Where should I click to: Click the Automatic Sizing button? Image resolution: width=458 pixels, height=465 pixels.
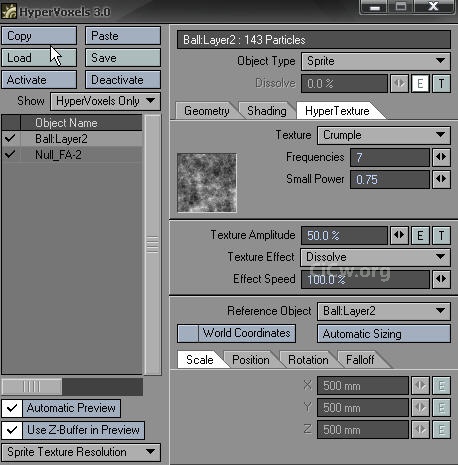384,334
